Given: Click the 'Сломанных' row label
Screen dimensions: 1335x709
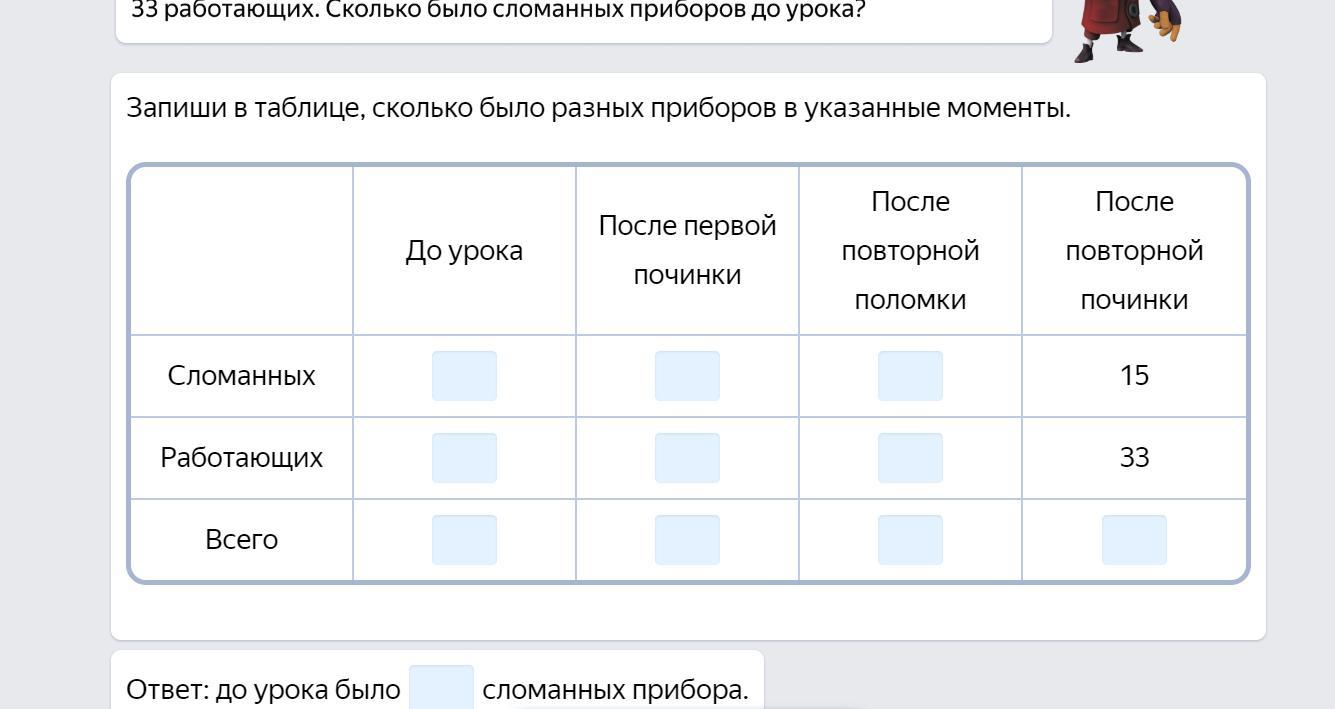Looking at the screenshot, I should coord(241,376).
